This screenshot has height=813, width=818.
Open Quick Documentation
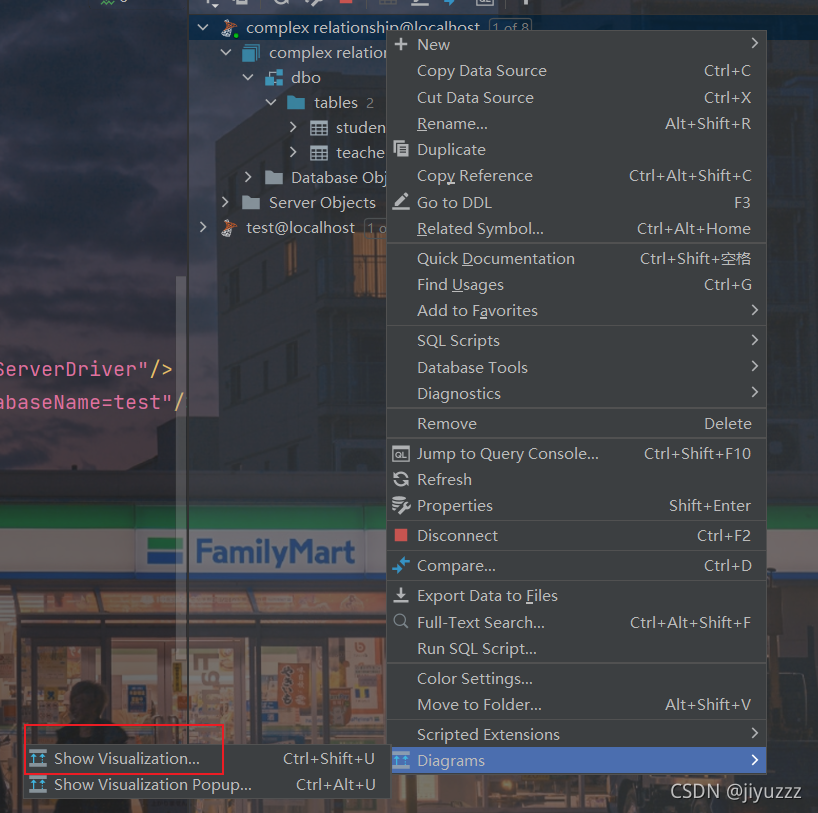(576, 258)
